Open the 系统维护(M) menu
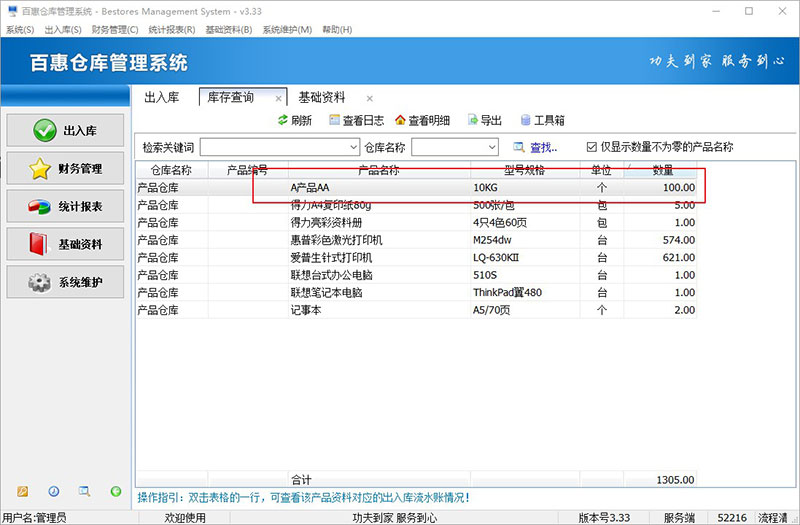Image resolution: width=800 pixels, height=525 pixels. click(287, 30)
